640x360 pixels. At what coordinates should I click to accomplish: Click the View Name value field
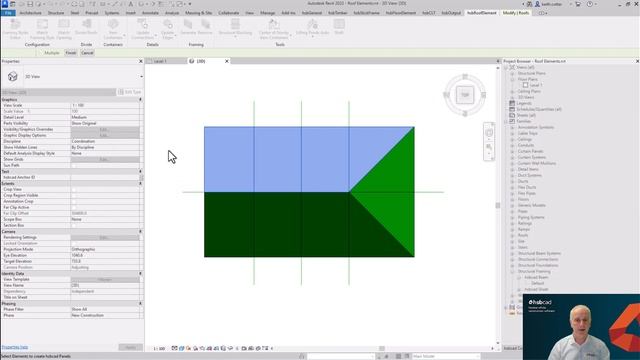[105, 285]
